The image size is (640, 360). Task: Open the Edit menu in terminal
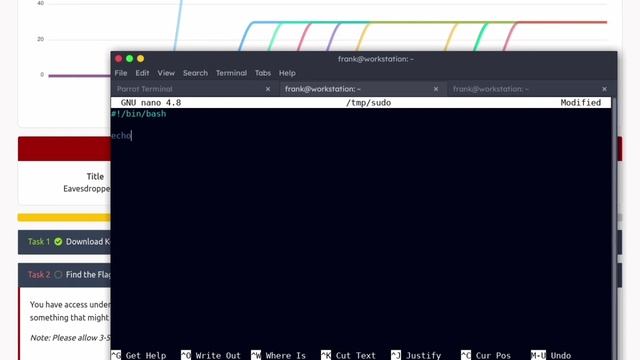point(142,73)
